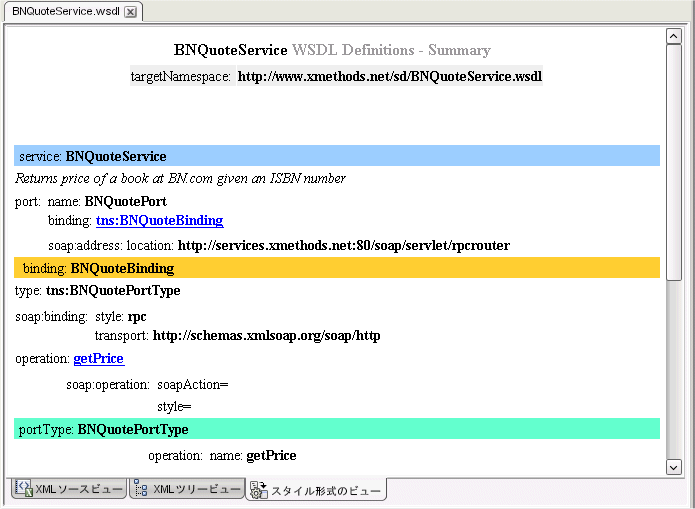Click the tns:BNQuotePortType type text
Image resolution: width=695 pixels, height=509 pixels.
113,291
